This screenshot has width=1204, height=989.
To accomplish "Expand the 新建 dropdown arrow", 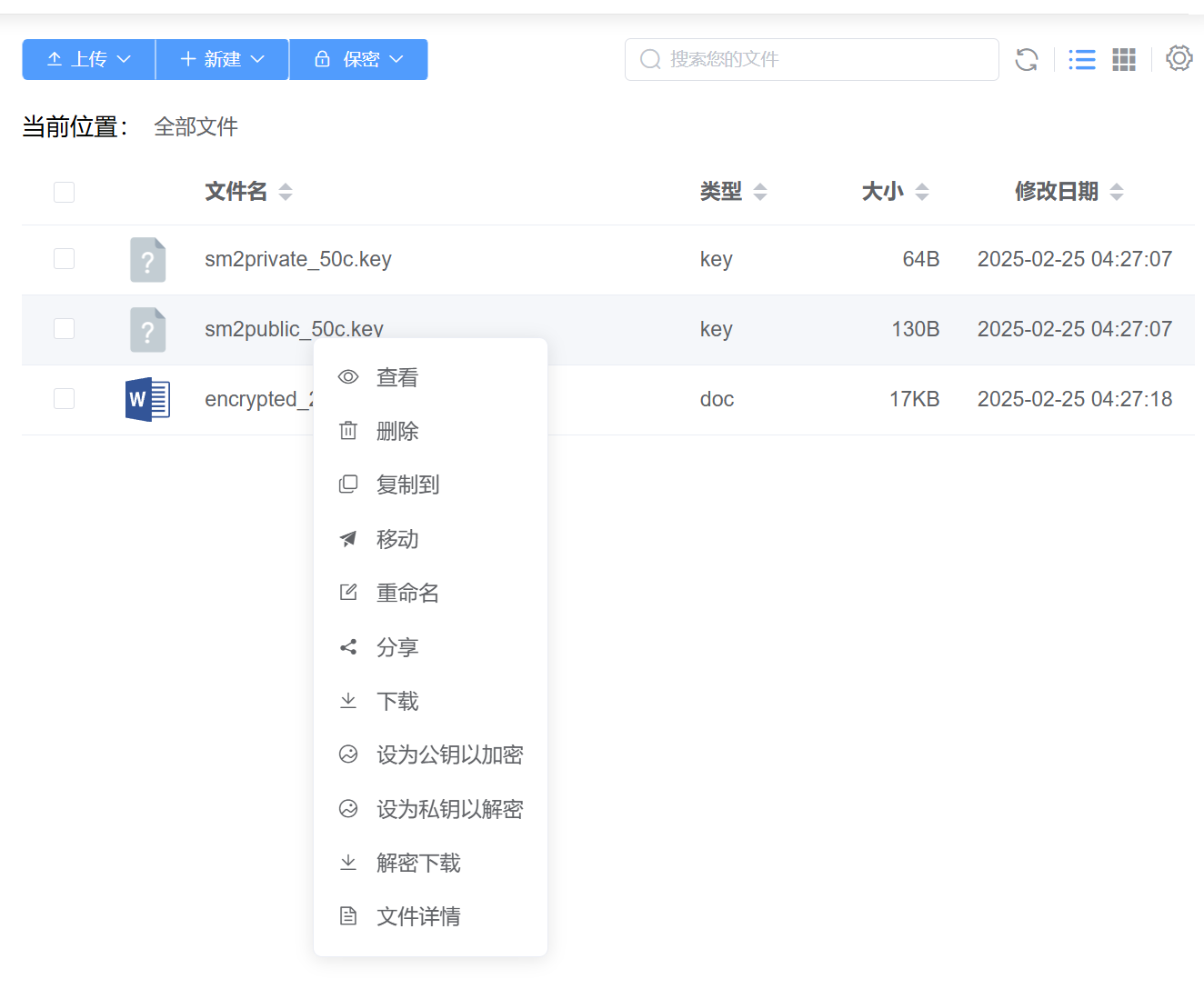I will (257, 59).
